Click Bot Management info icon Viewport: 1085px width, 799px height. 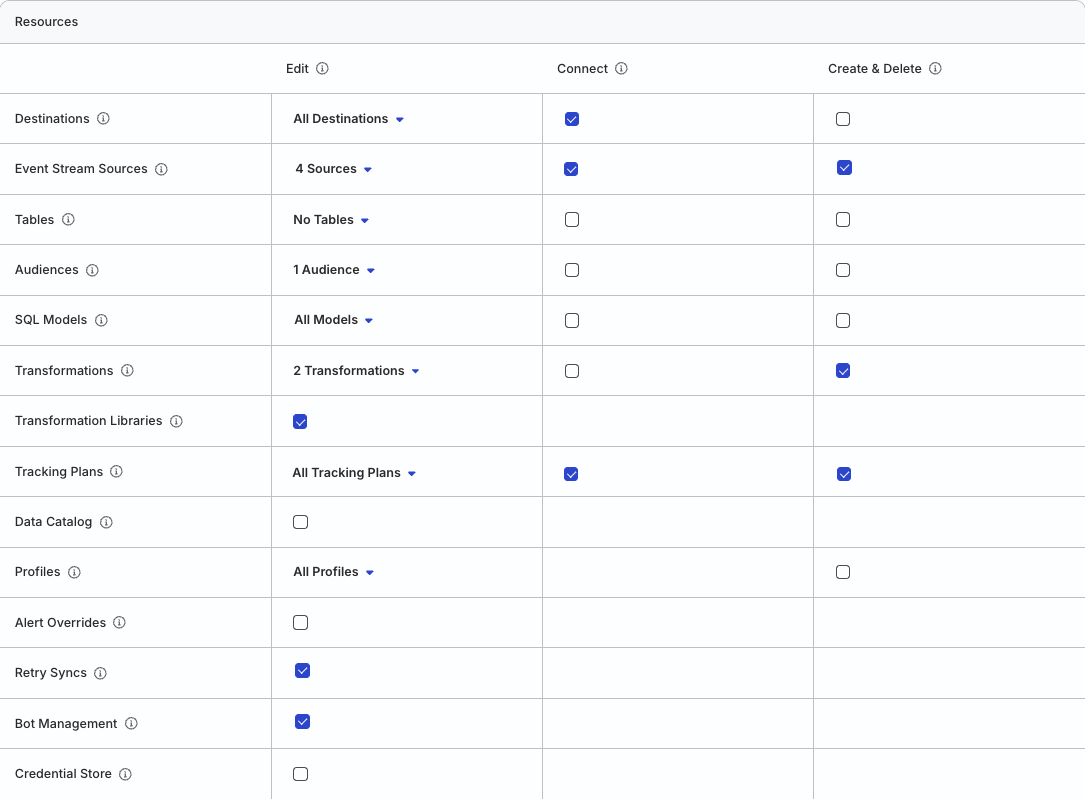pyautogui.click(x=131, y=724)
